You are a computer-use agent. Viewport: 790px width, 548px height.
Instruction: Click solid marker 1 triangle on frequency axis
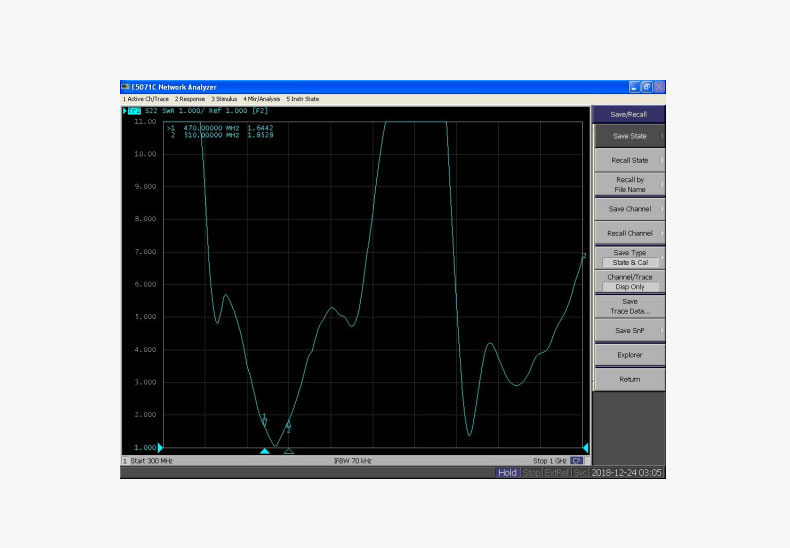coord(265,451)
